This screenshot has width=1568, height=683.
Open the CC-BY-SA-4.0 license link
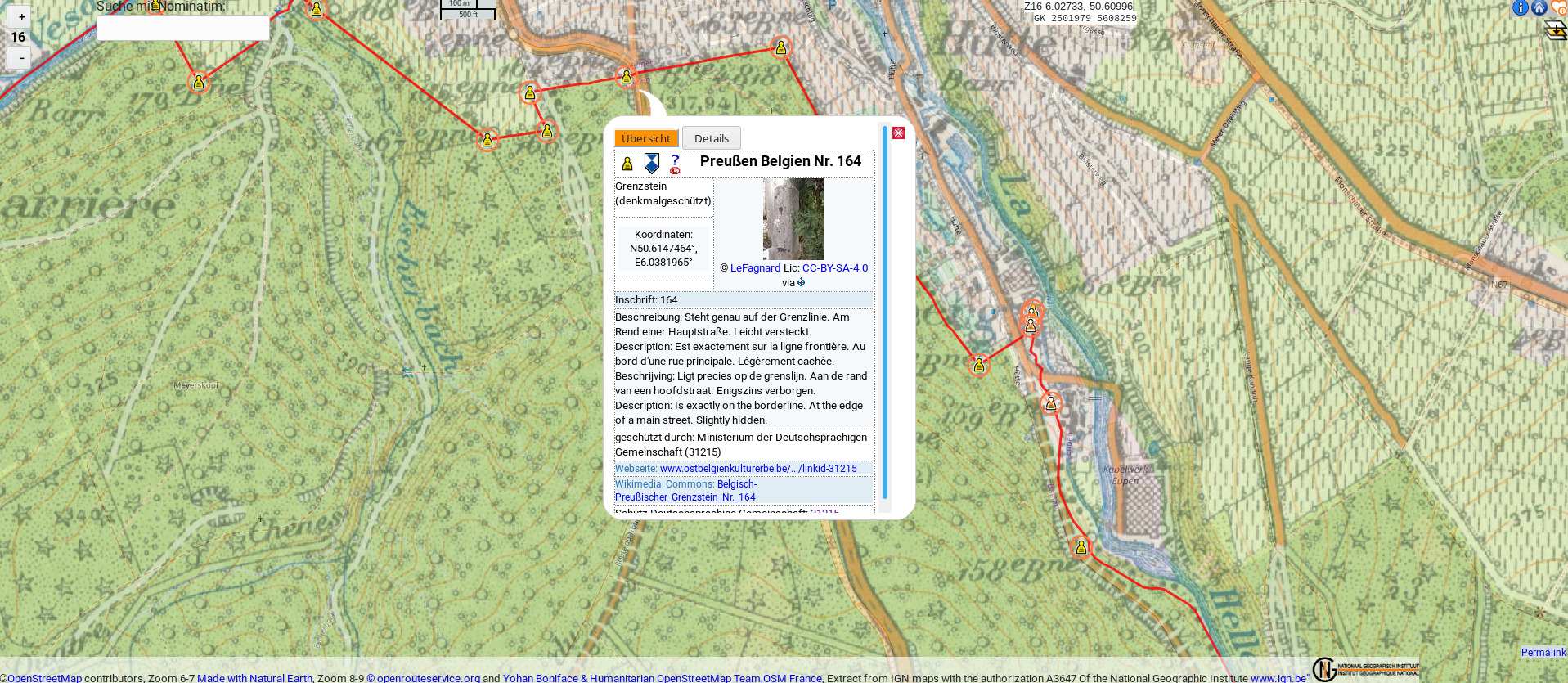click(834, 268)
